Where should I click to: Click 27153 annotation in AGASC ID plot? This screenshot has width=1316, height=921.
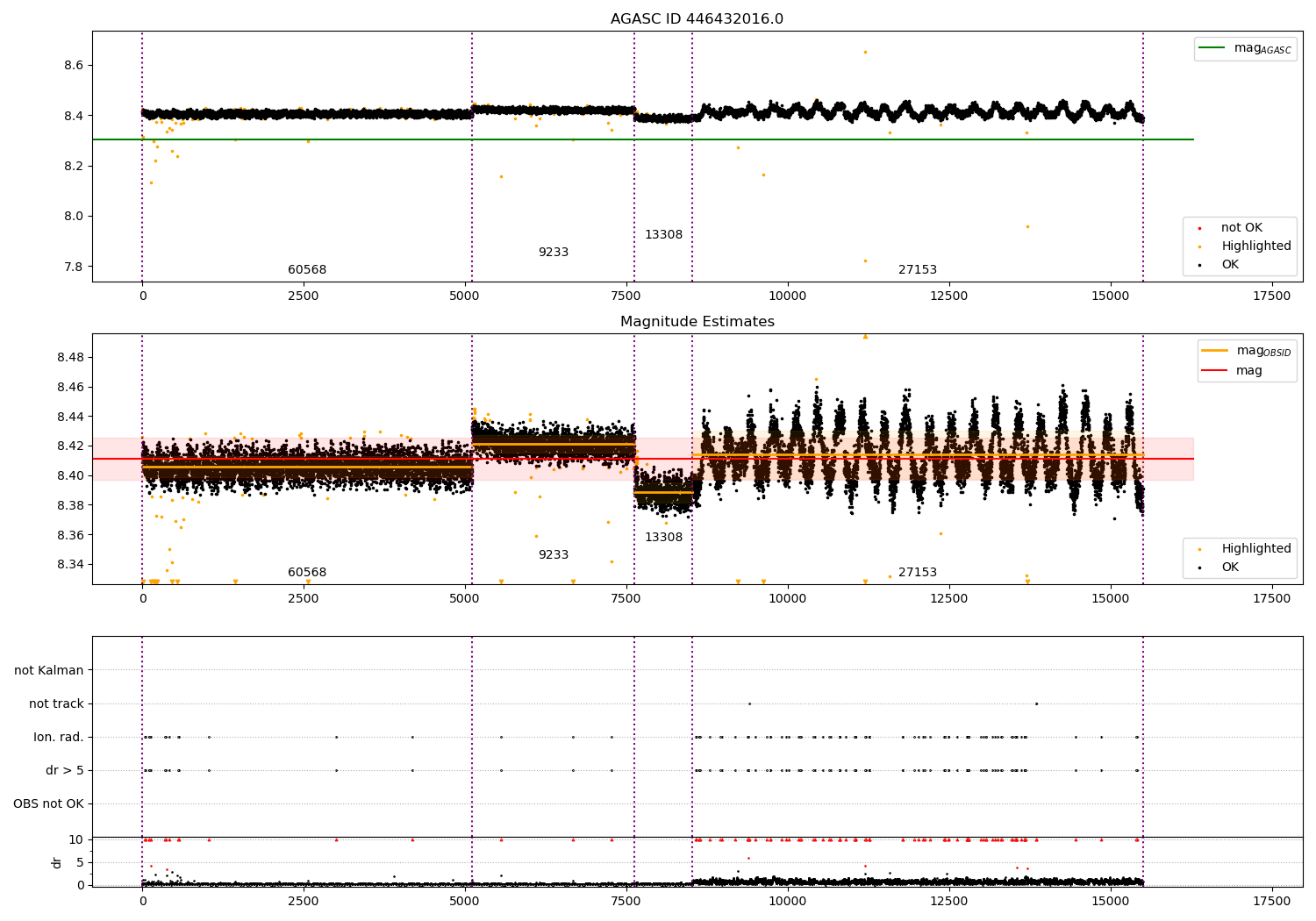[918, 269]
